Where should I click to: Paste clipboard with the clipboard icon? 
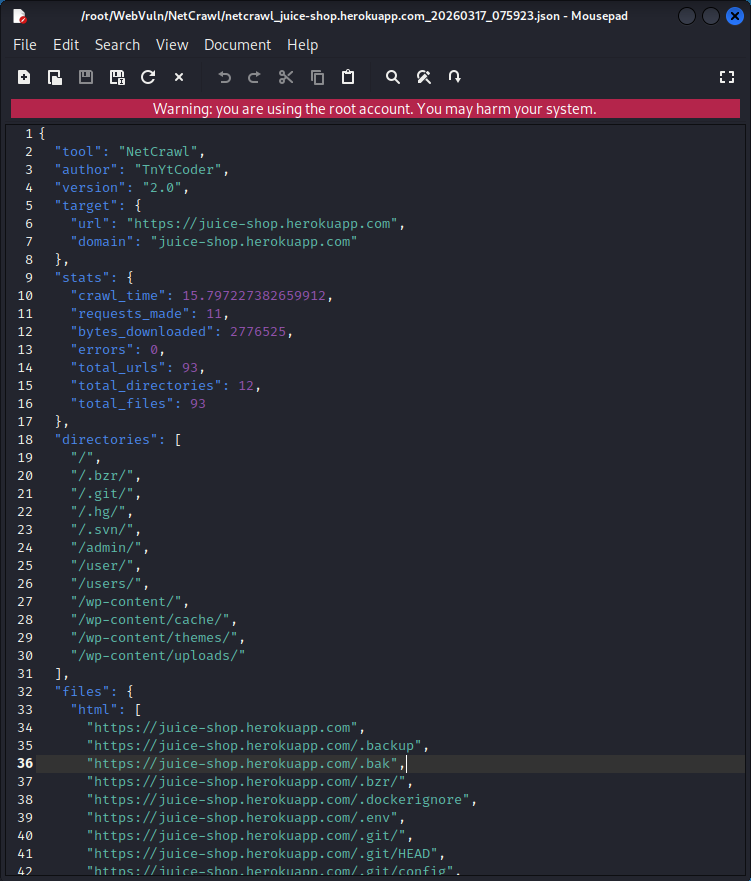[348, 77]
